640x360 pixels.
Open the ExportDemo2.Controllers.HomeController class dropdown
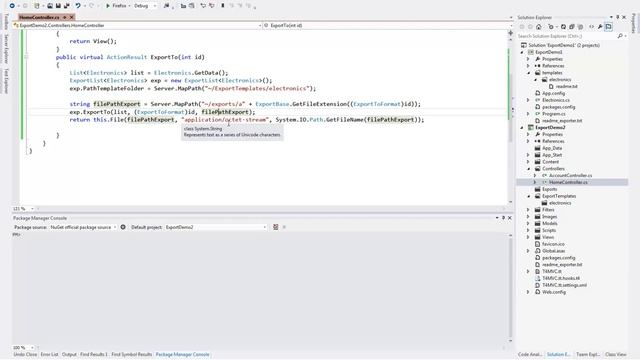tap(137, 25)
